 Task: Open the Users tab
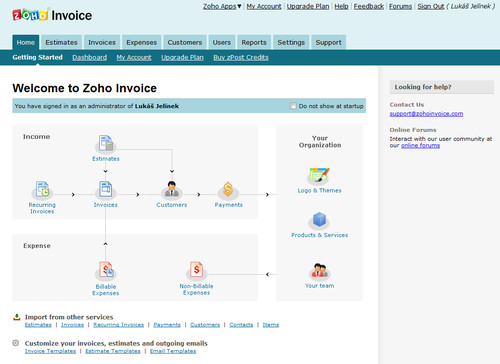[x=222, y=42]
